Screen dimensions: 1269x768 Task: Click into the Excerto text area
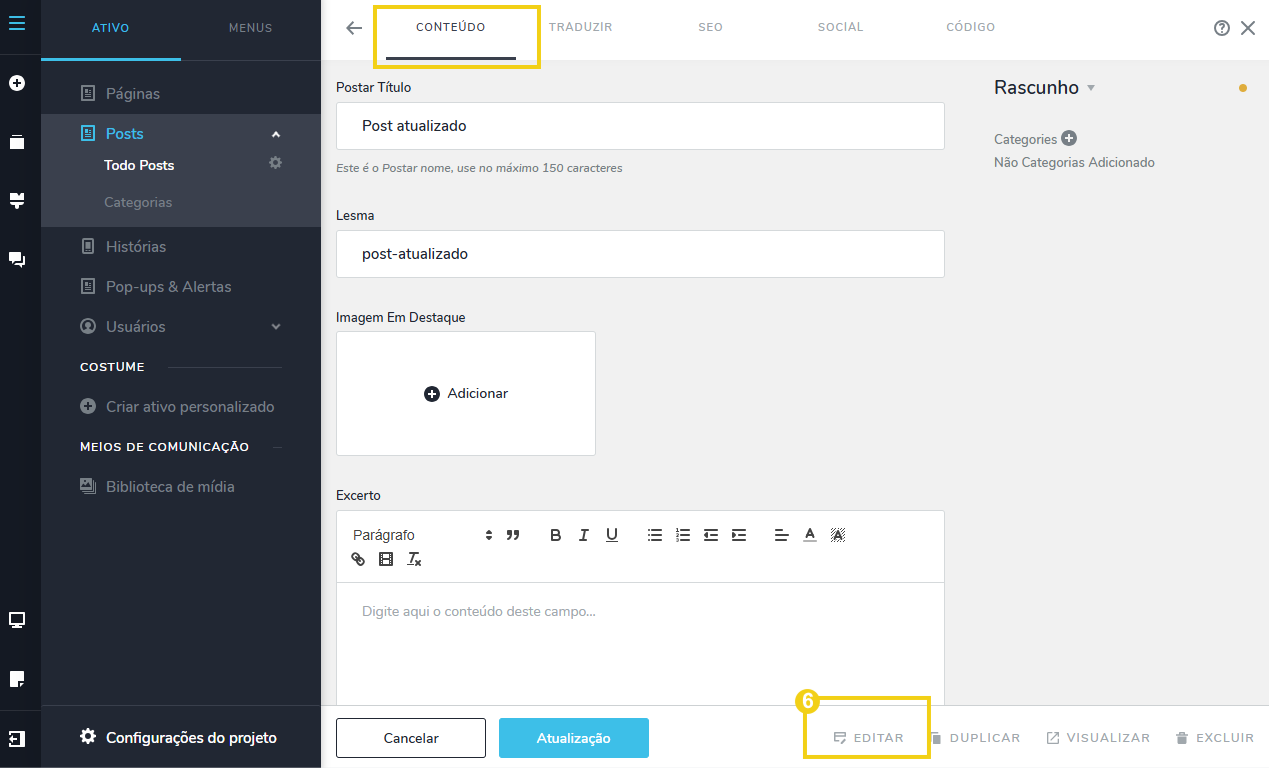click(640, 644)
